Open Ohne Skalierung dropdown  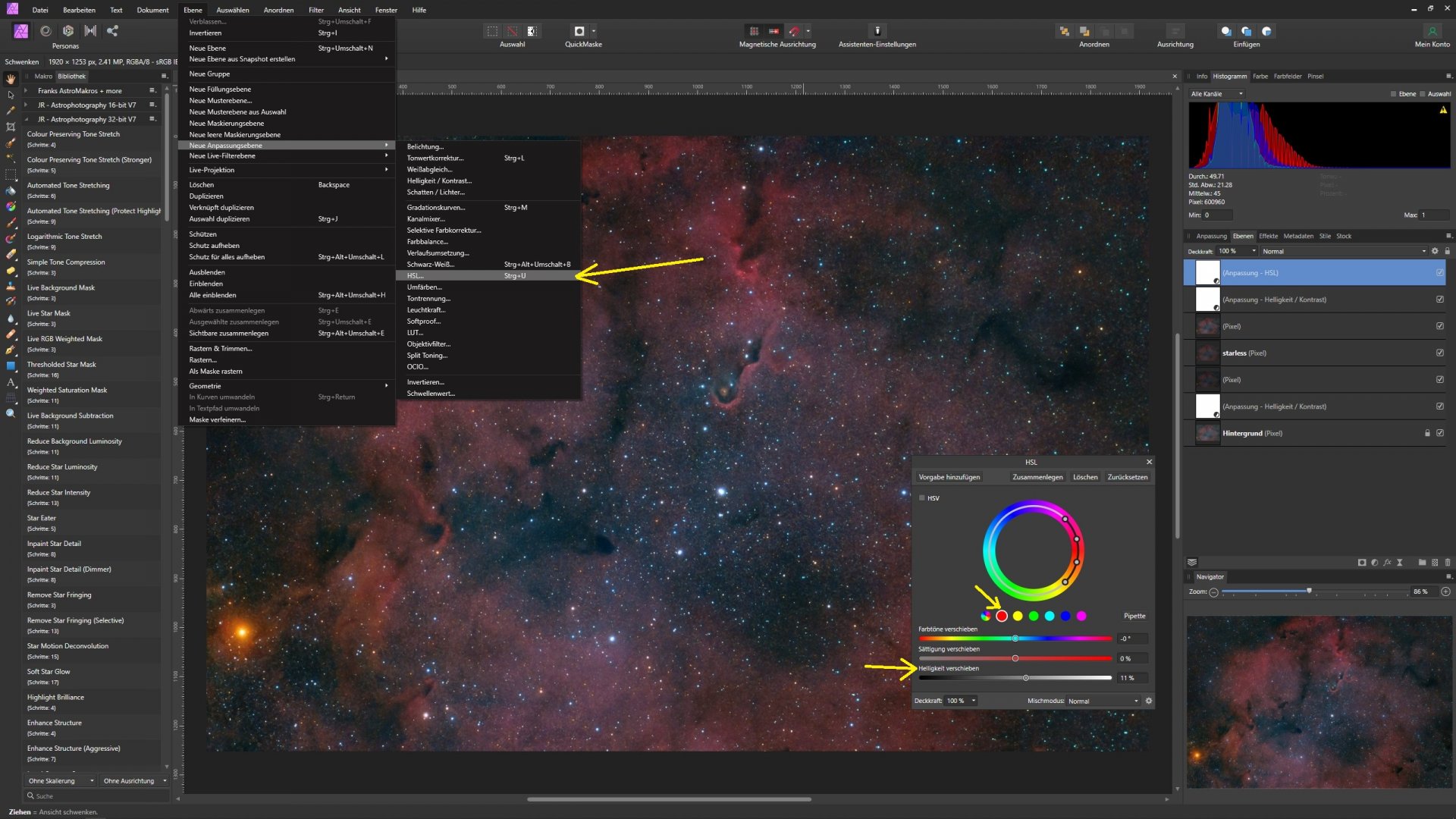click(x=60, y=780)
